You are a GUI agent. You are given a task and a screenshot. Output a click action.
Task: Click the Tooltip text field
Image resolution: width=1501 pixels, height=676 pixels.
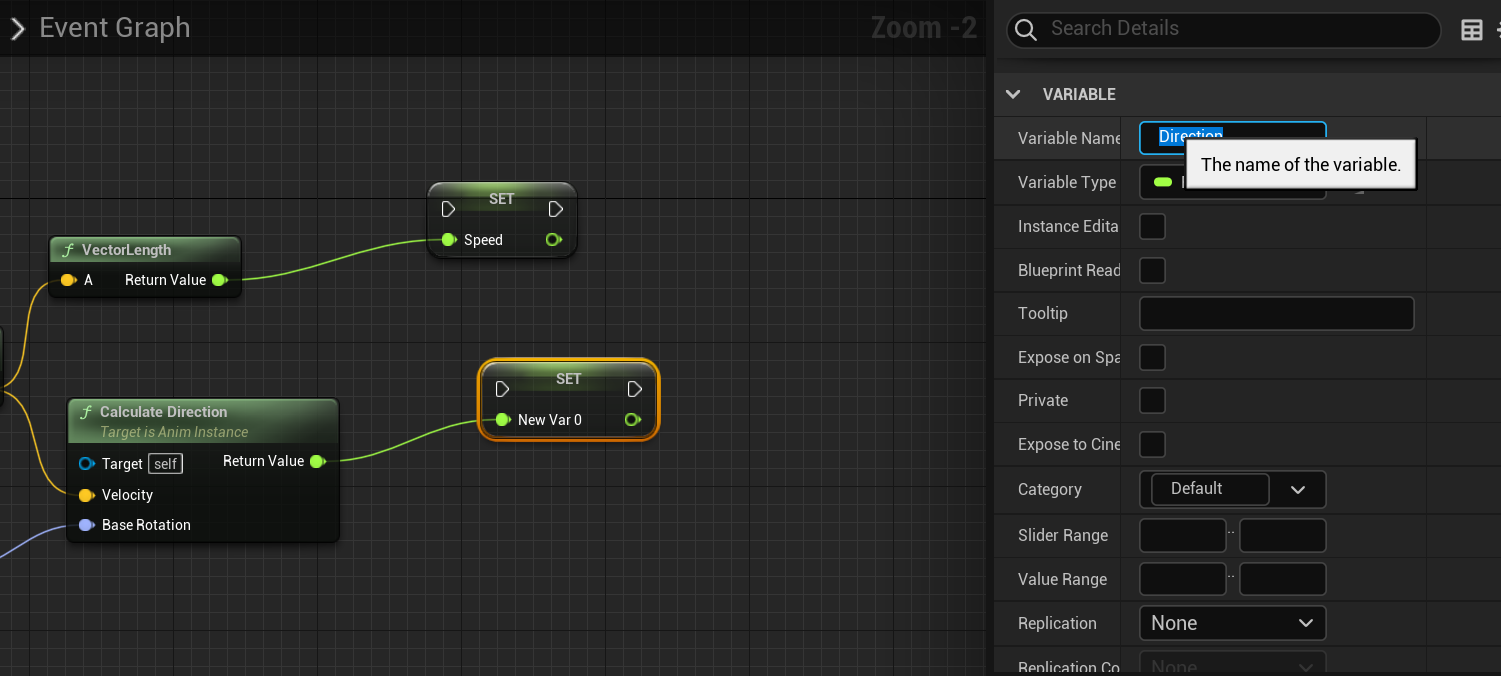click(1276, 313)
